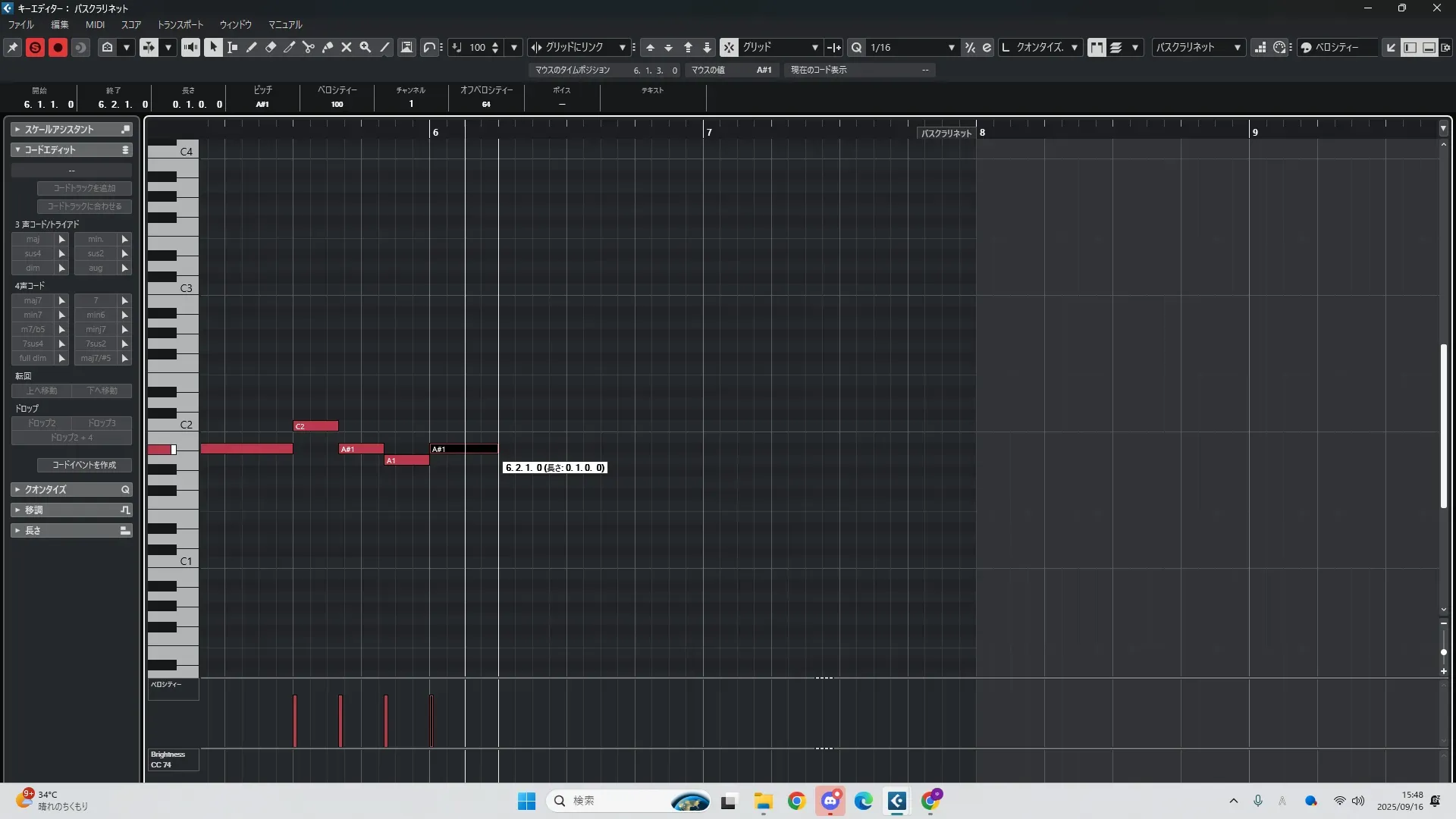Select the Erase tool
The height and width of the screenshot is (819, 1456).
tap(271, 47)
